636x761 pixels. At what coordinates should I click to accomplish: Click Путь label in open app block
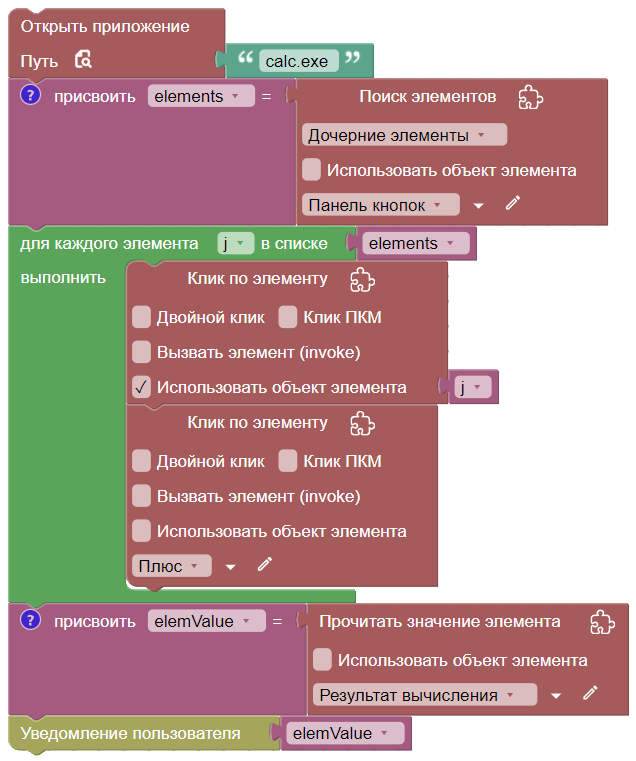click(x=39, y=61)
